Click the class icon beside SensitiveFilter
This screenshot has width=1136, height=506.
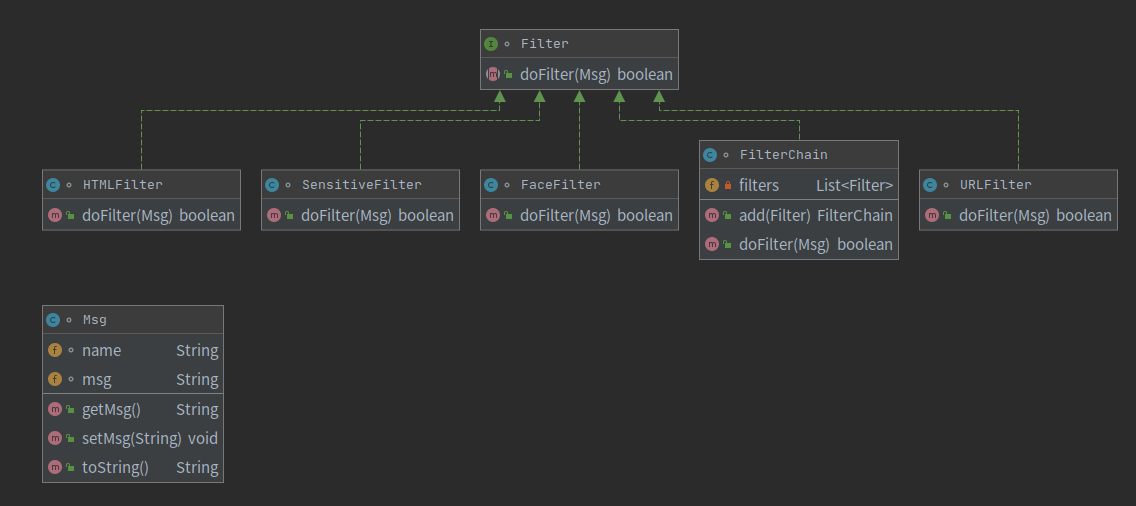[272, 185]
